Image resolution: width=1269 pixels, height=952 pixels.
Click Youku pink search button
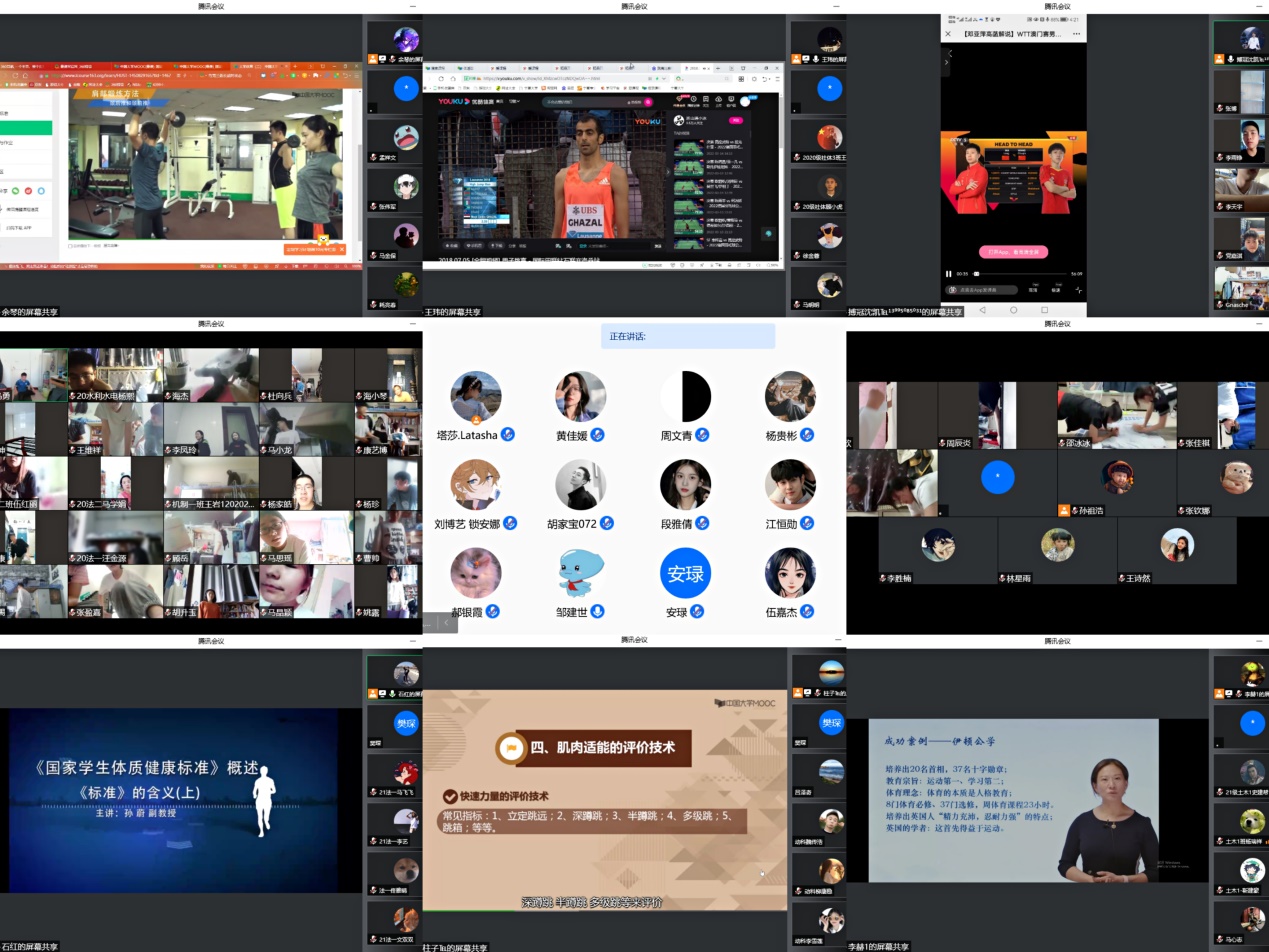coord(647,102)
